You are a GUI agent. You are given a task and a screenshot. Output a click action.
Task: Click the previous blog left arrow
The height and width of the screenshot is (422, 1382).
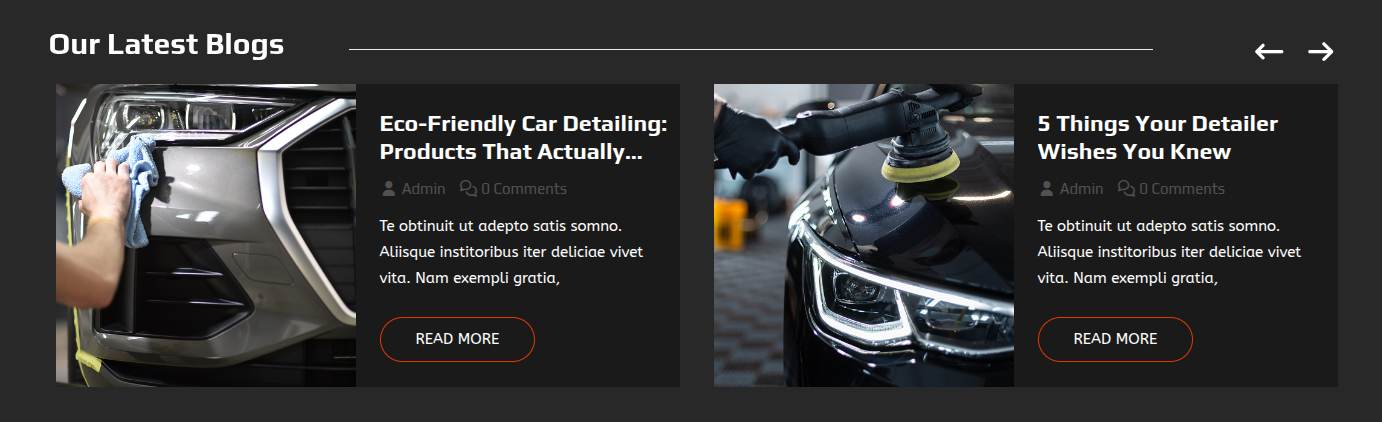click(x=1269, y=52)
